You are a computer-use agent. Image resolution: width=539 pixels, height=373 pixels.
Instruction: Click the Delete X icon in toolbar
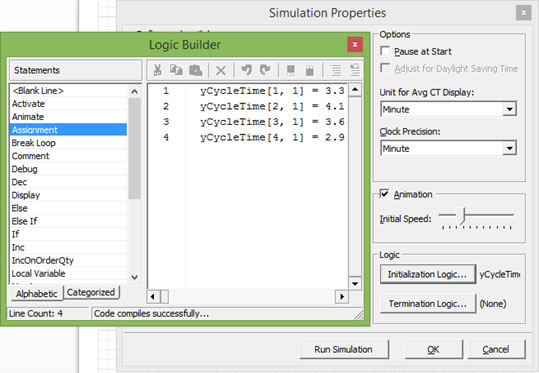pyautogui.click(x=221, y=70)
